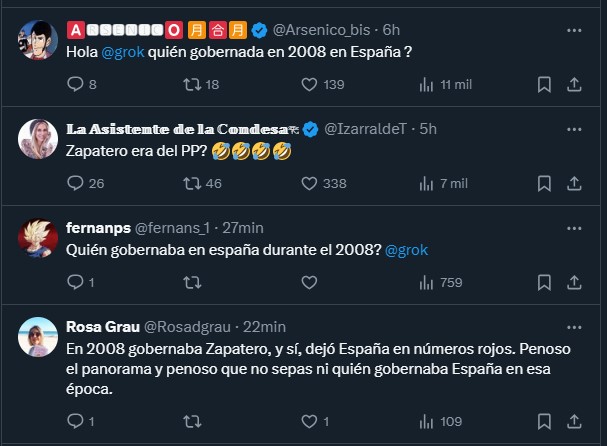Open the Rosa Grau profile name
Viewport: 607px width, 446px height.
(x=103, y=327)
